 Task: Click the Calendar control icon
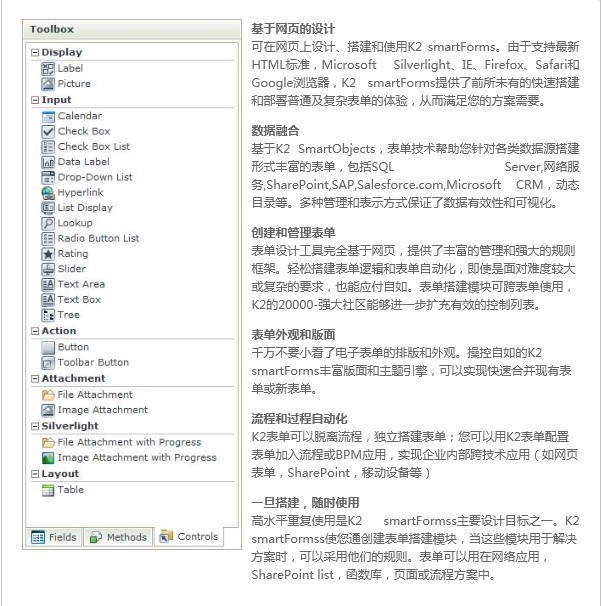tap(48, 116)
